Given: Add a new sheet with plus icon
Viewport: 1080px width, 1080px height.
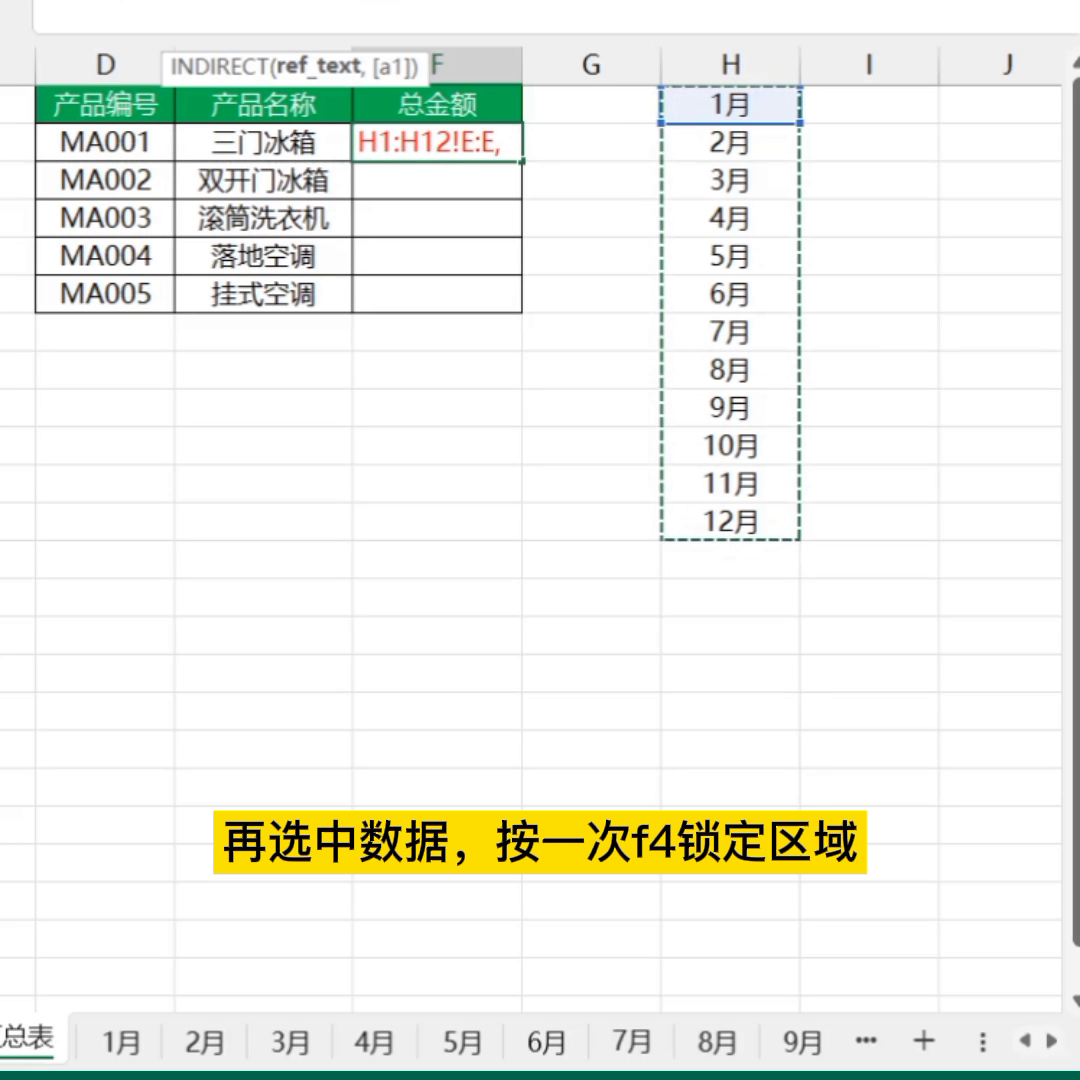Looking at the screenshot, I should pos(923,1041).
